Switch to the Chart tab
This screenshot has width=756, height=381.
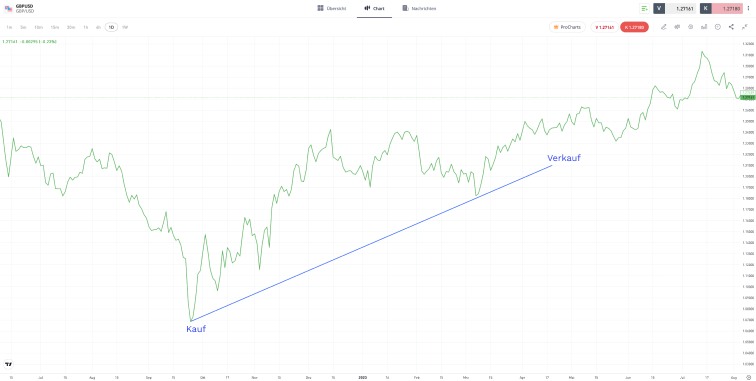coord(374,8)
